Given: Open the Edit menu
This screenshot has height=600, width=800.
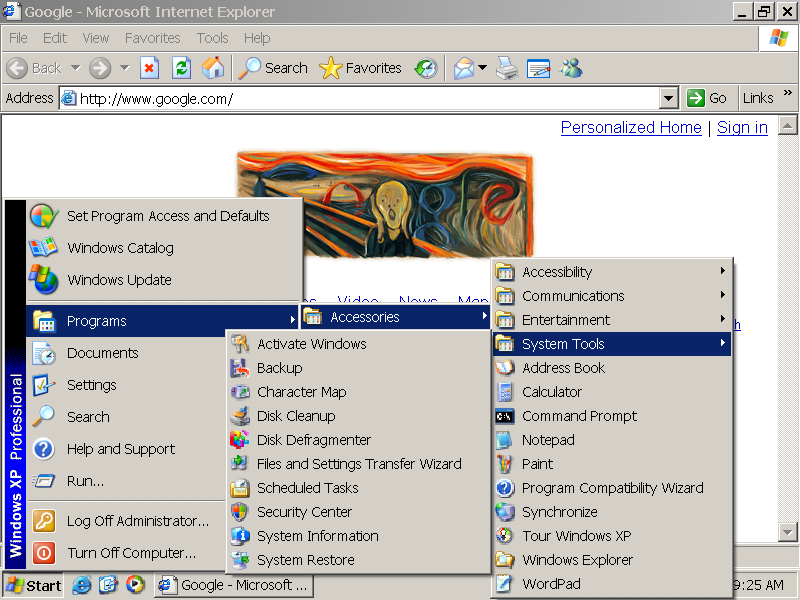Looking at the screenshot, I should tap(55, 38).
